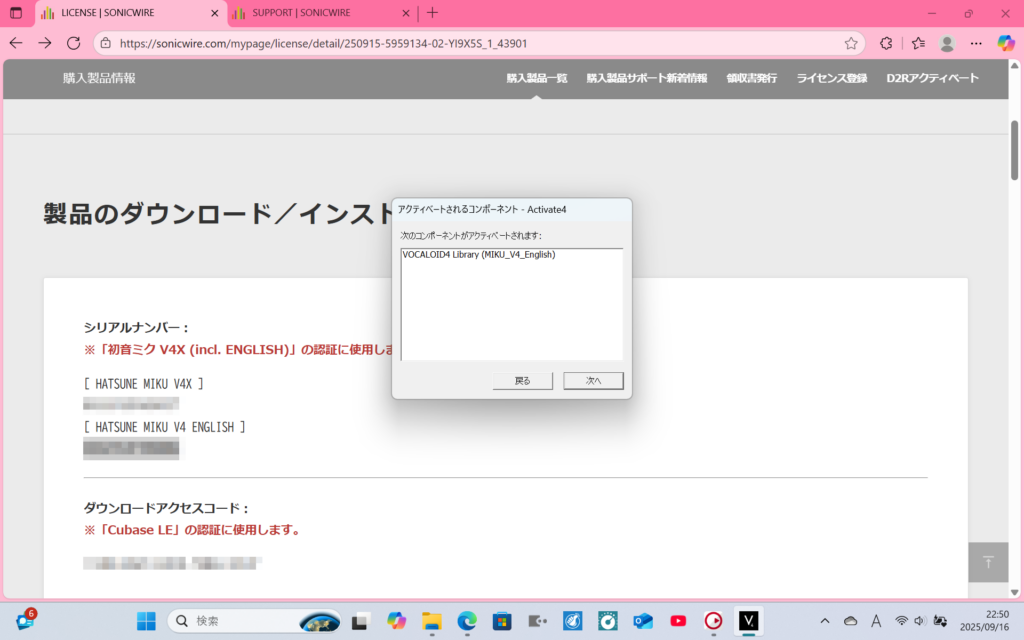Click the scroll-to-top arrow button
Screen dimensions: 1024x640
tap(988, 562)
